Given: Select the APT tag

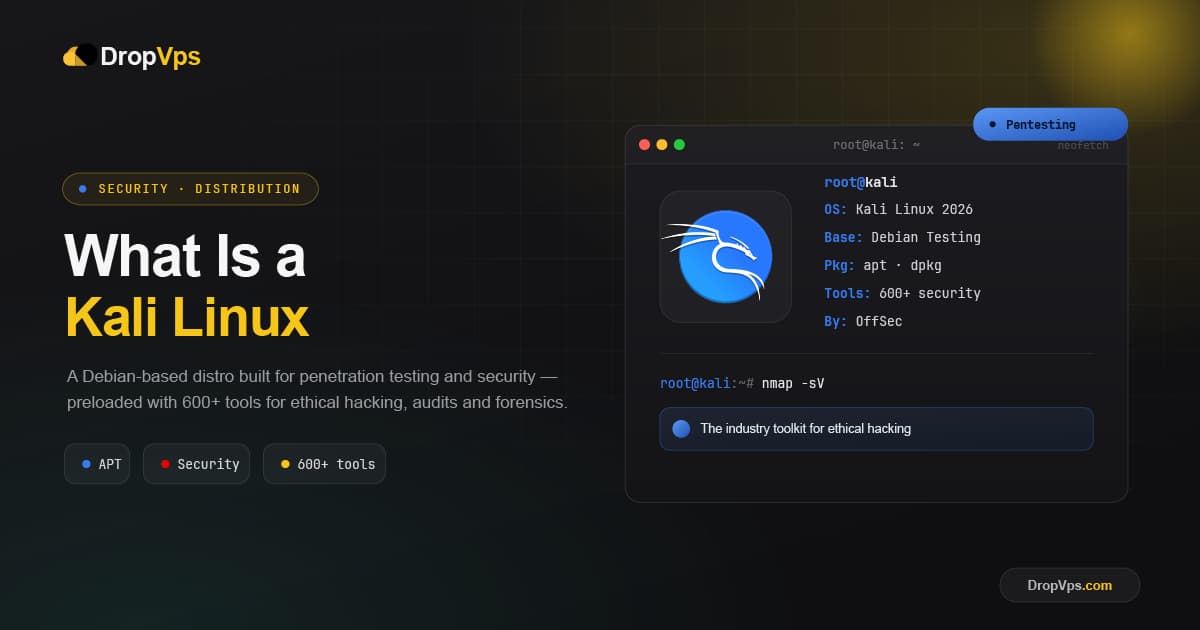Looking at the screenshot, I should click(x=97, y=464).
